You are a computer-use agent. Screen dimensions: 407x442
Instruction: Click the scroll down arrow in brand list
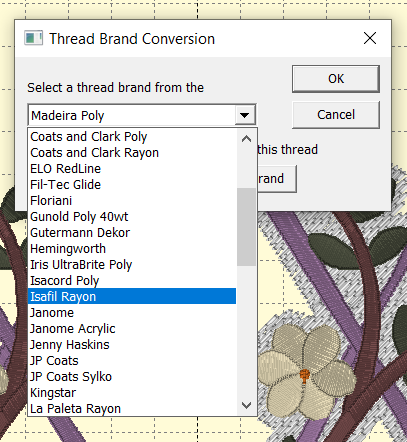(246, 405)
